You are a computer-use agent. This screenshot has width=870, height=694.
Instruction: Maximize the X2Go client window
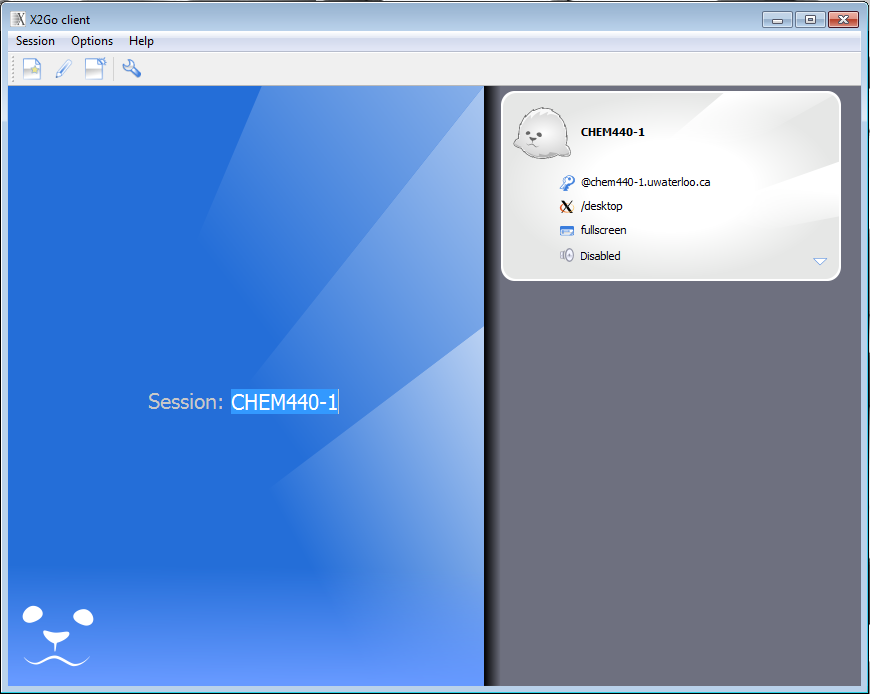pyautogui.click(x=810, y=19)
